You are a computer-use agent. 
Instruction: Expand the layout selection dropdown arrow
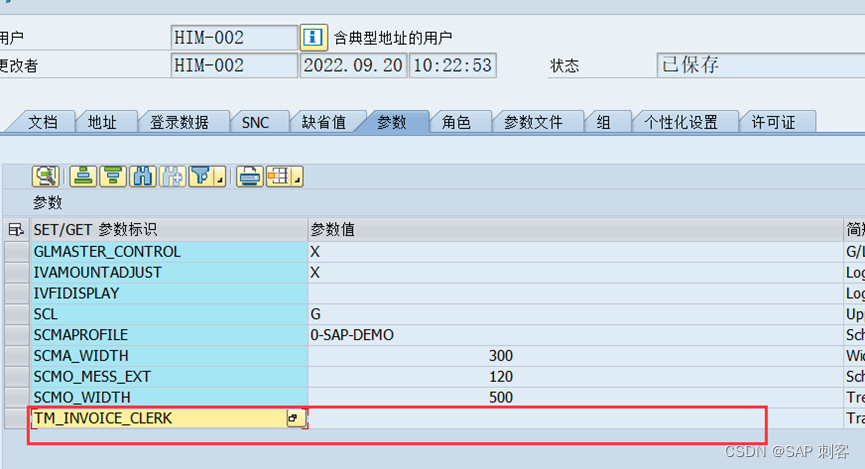click(298, 178)
